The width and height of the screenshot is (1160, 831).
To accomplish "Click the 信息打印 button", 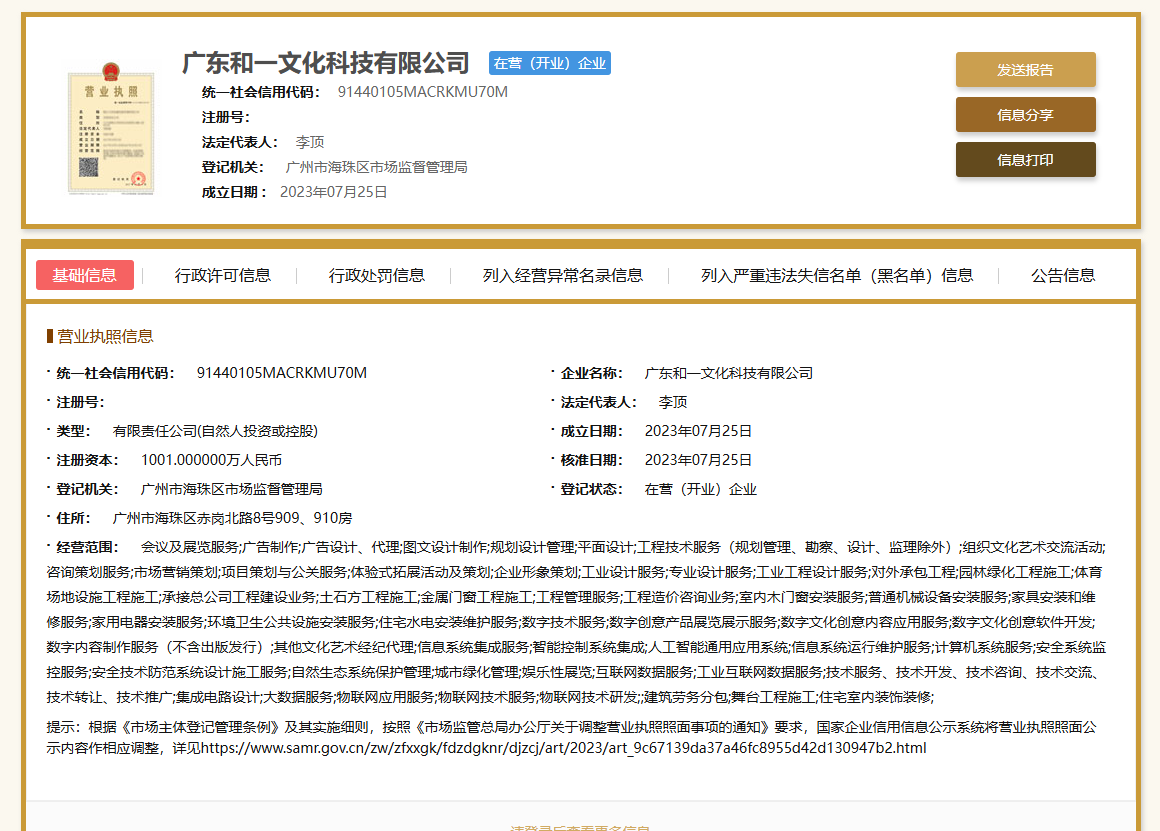I will coord(1026,159).
